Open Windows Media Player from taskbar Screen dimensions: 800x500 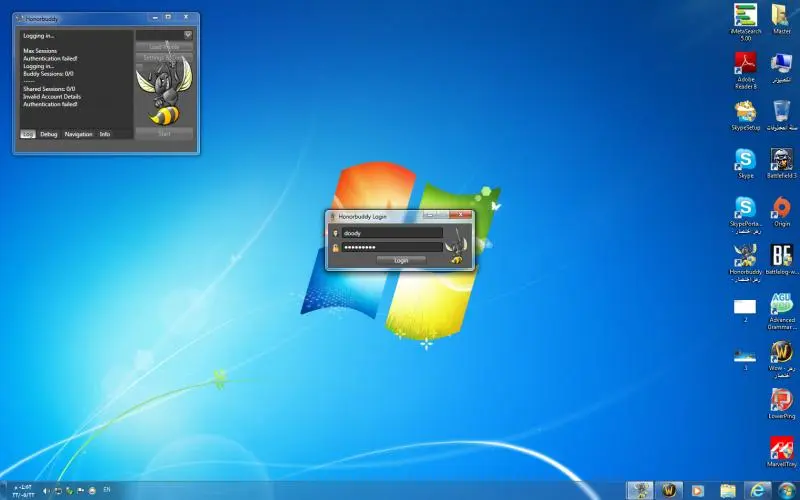pyautogui.click(x=697, y=490)
